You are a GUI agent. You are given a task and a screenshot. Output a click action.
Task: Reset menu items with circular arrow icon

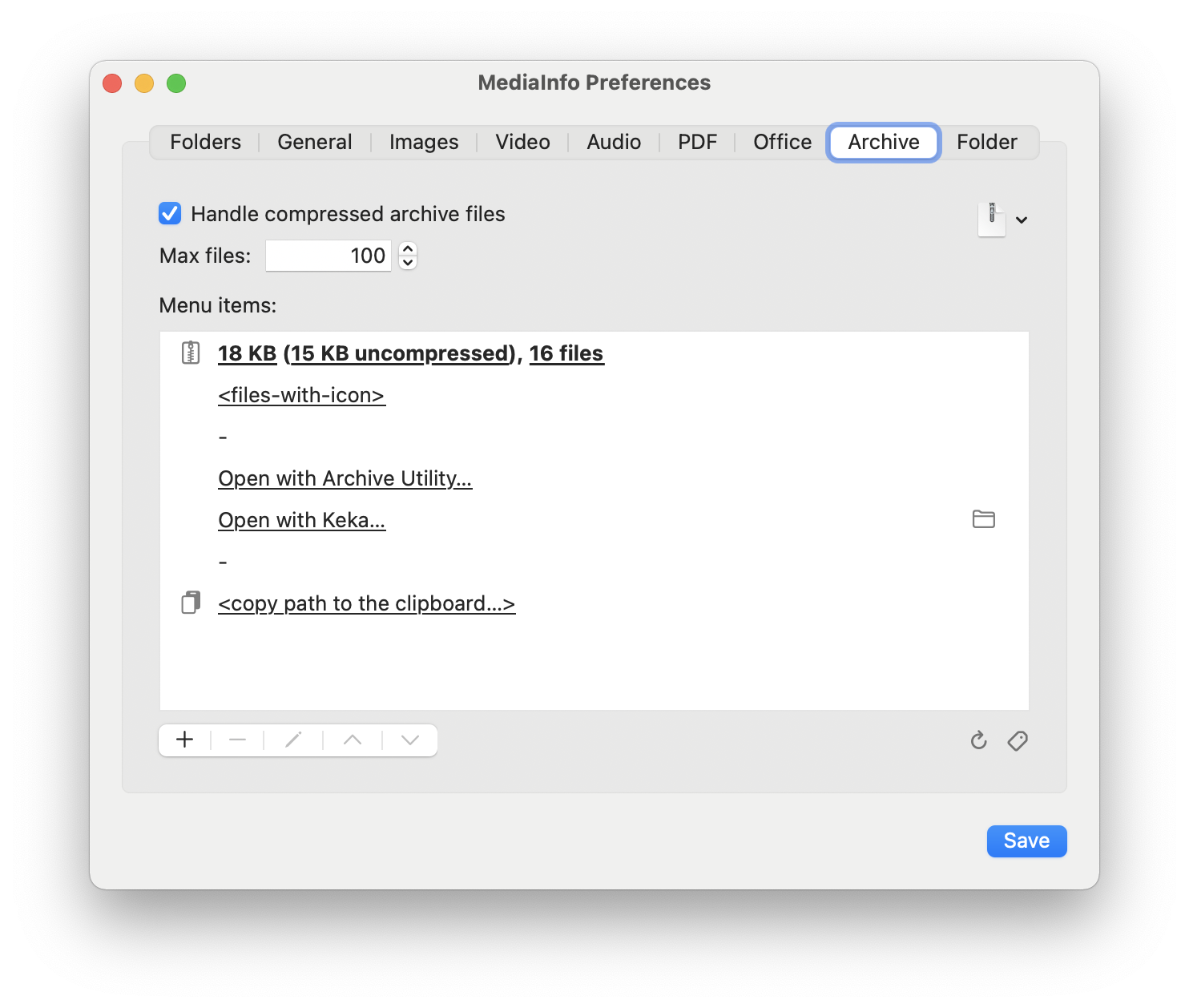coord(979,740)
